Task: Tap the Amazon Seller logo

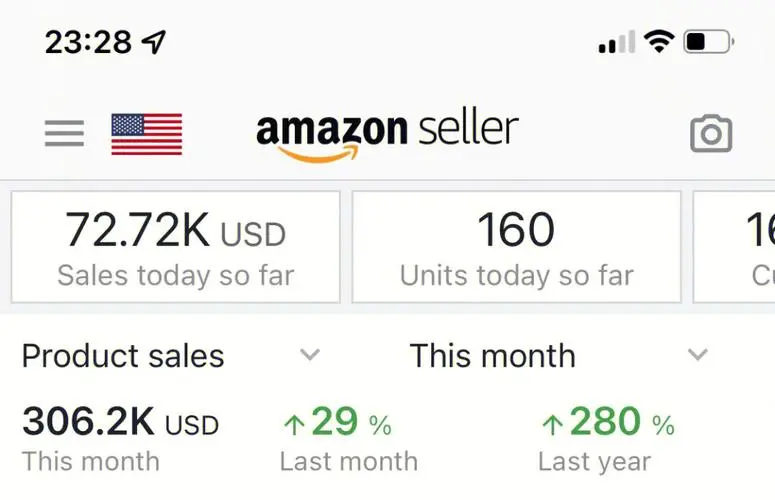Action: (387, 135)
